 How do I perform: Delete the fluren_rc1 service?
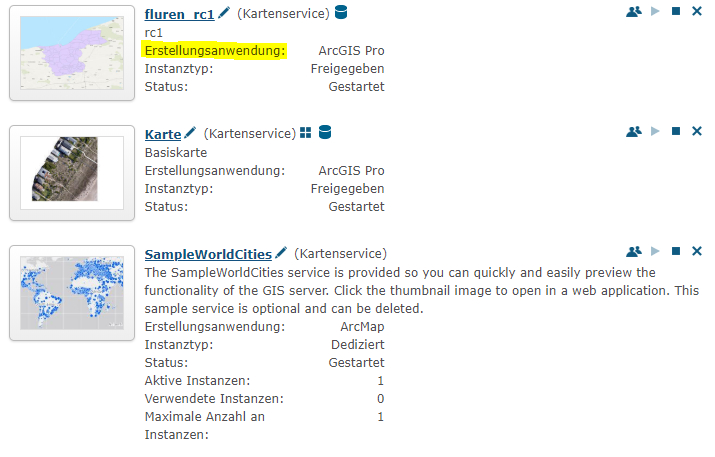[x=697, y=11]
